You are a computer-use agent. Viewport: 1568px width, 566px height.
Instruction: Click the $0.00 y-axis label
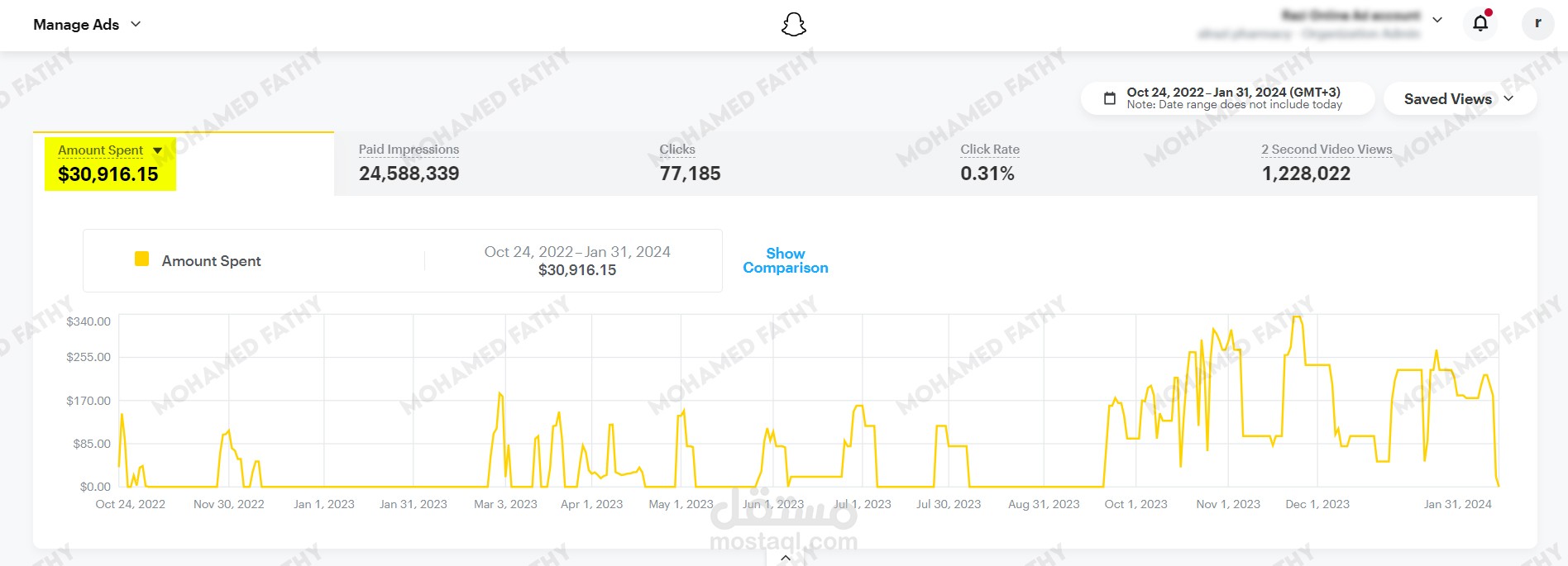click(x=95, y=487)
